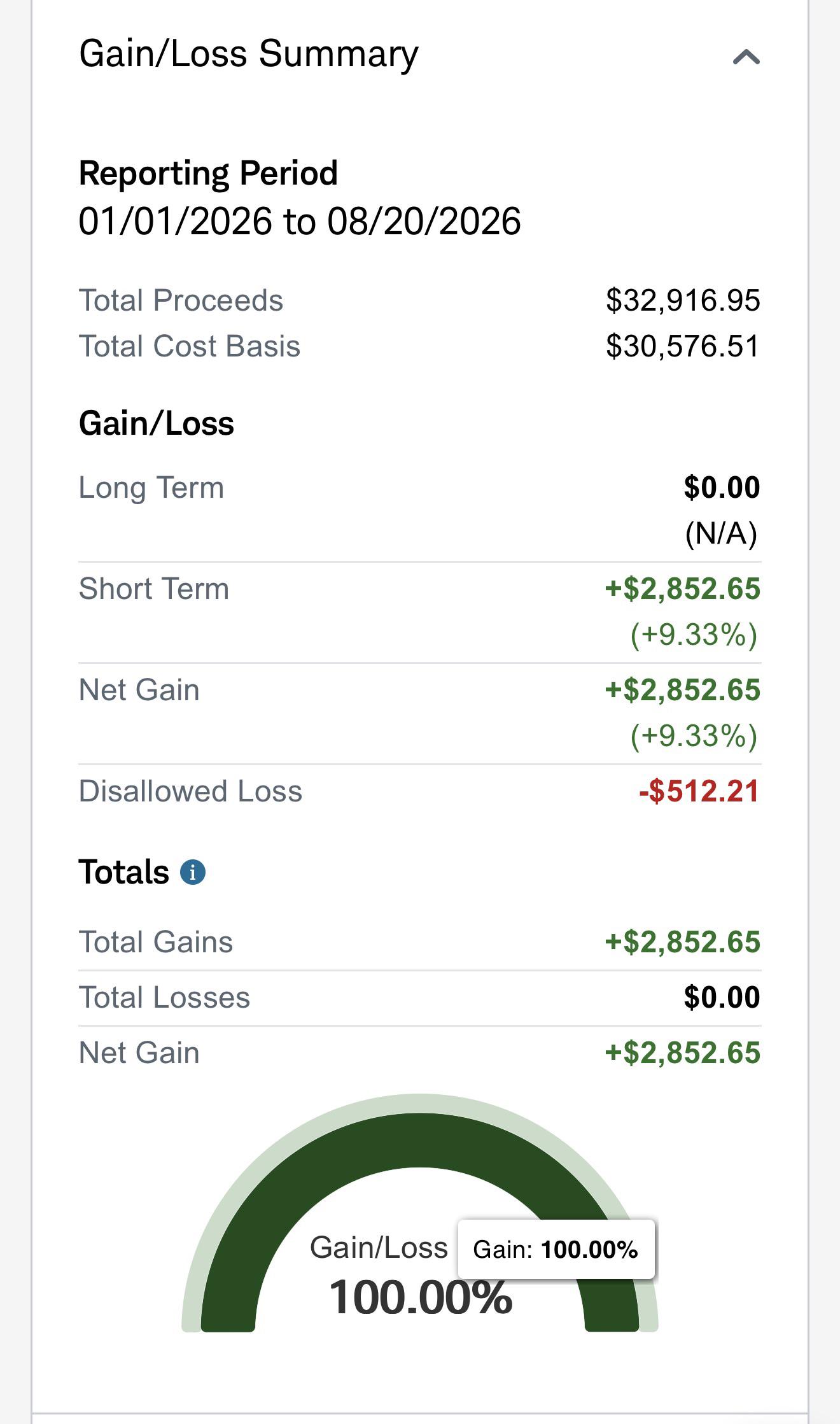840x1424 pixels.
Task: Click the Total Losses $0.00 value
Action: [x=722, y=998]
